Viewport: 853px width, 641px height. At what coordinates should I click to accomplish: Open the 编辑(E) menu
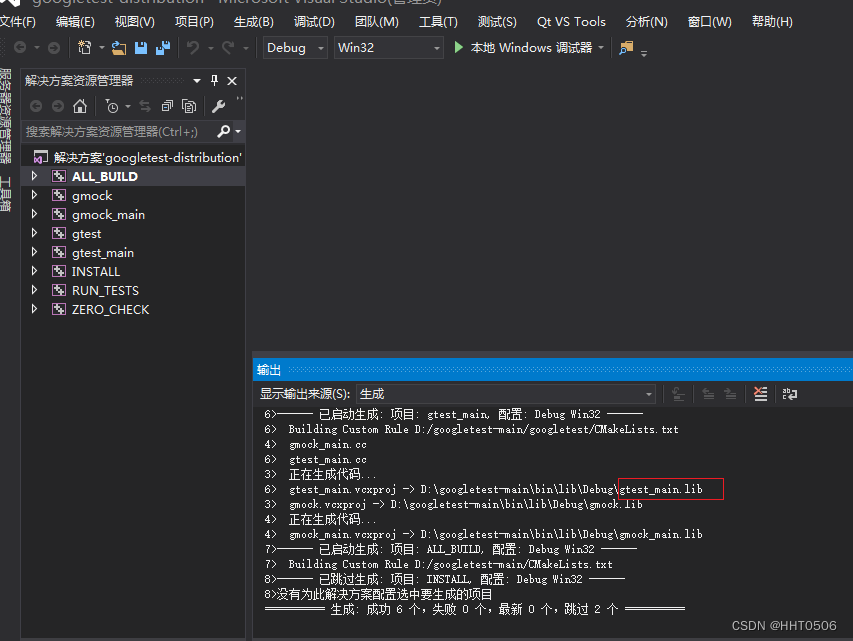75,22
